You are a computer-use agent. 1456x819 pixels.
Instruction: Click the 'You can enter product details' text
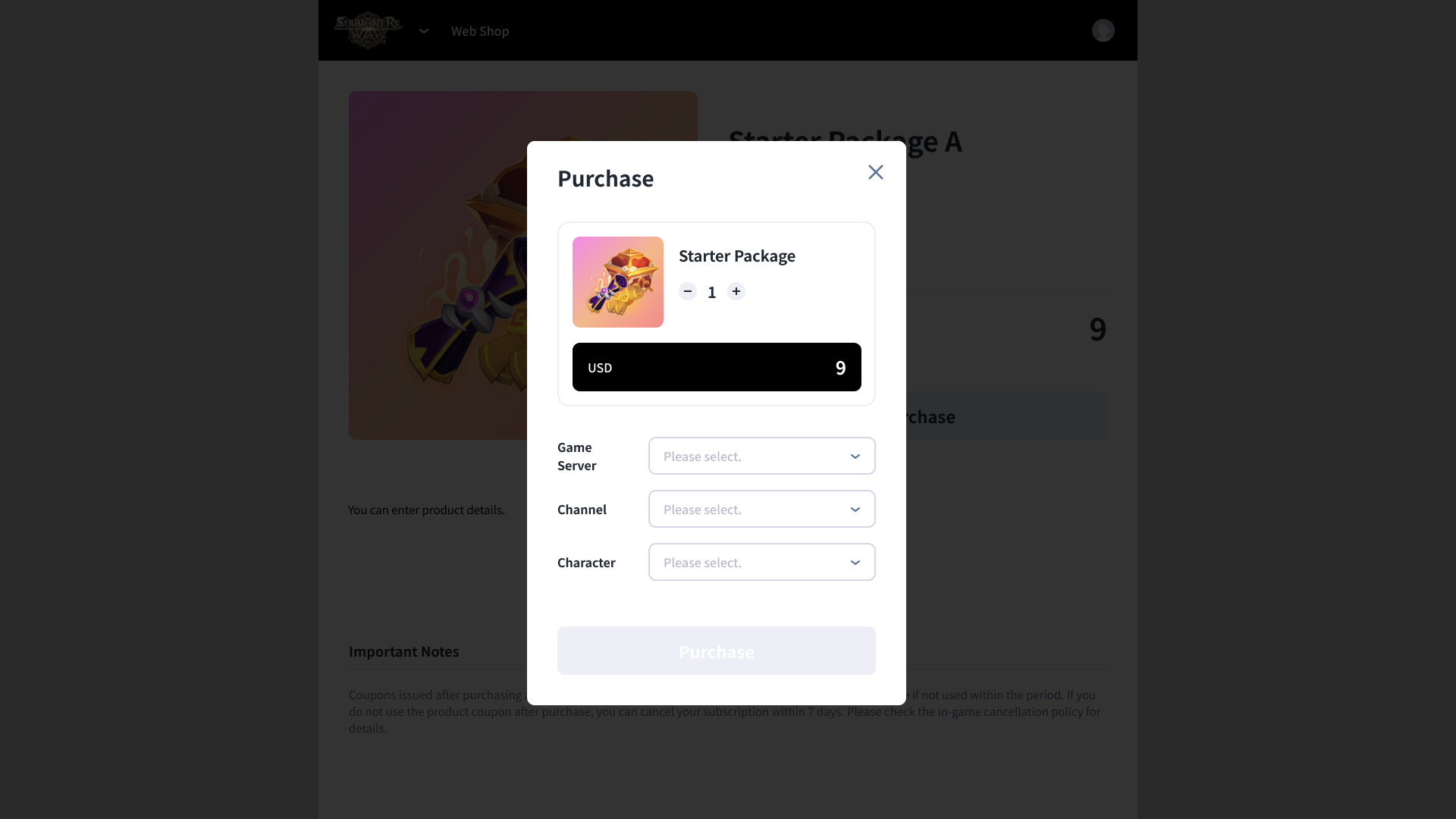pyautogui.click(x=426, y=510)
